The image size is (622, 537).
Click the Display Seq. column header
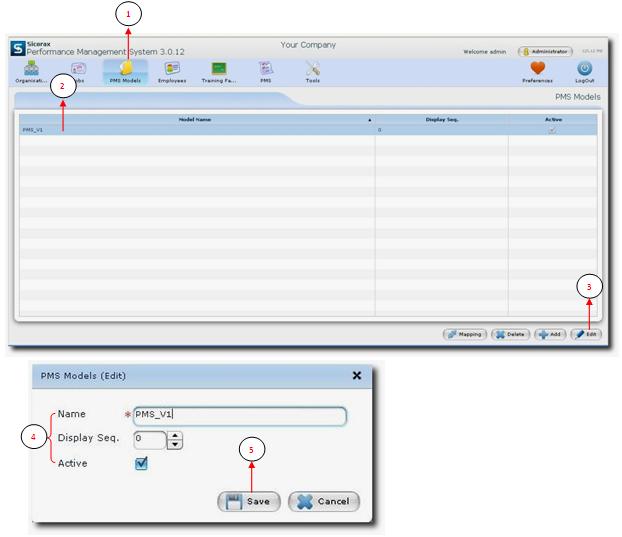click(441, 119)
